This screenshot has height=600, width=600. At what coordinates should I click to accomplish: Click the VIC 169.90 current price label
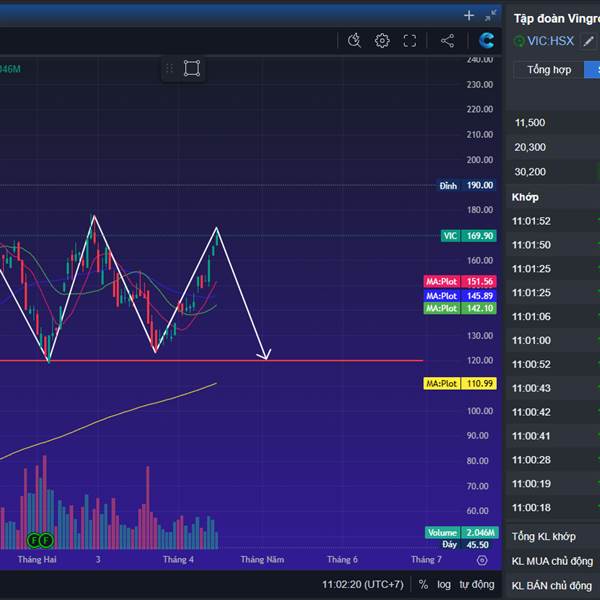pyautogui.click(x=469, y=236)
